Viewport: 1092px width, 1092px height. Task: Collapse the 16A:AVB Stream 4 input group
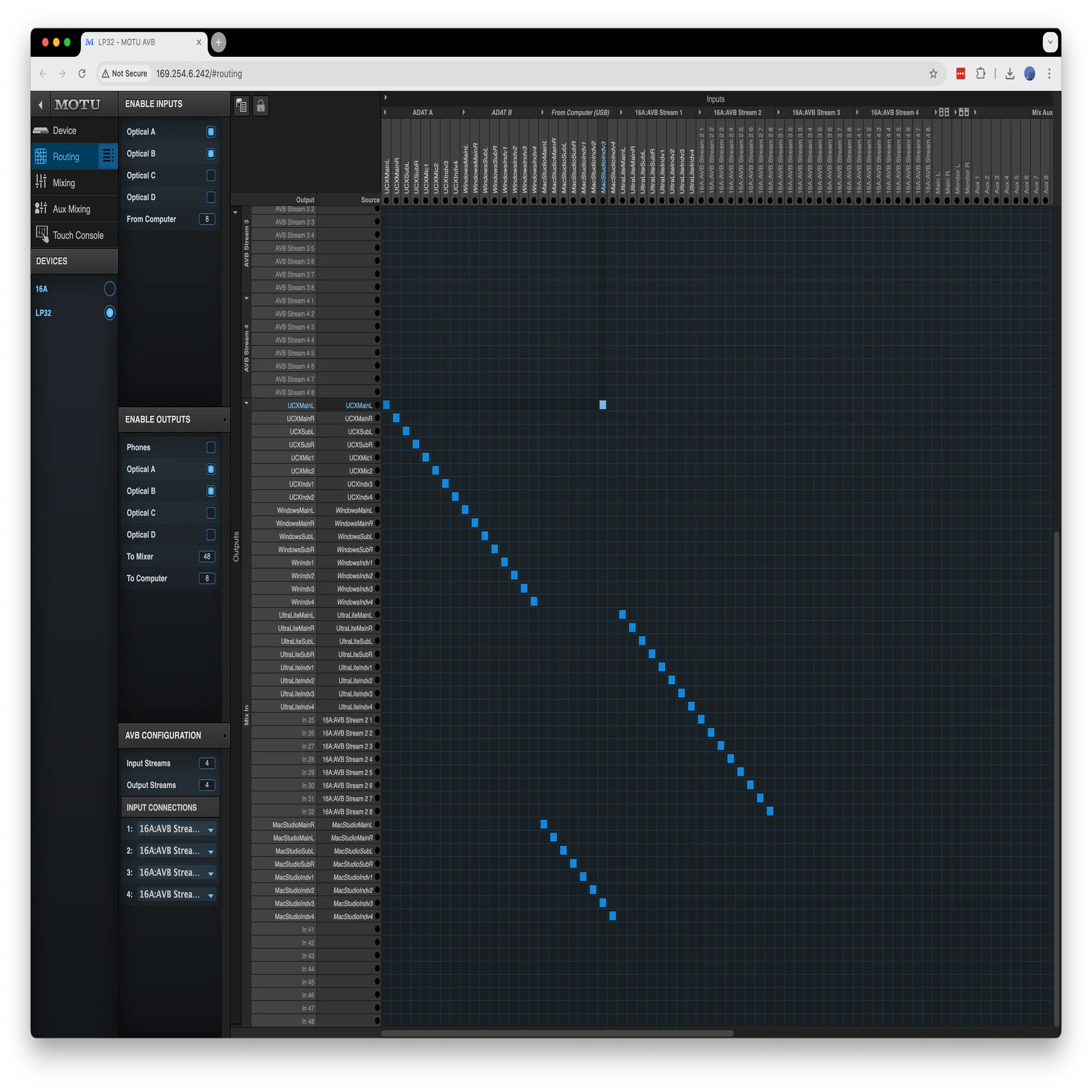[857, 112]
